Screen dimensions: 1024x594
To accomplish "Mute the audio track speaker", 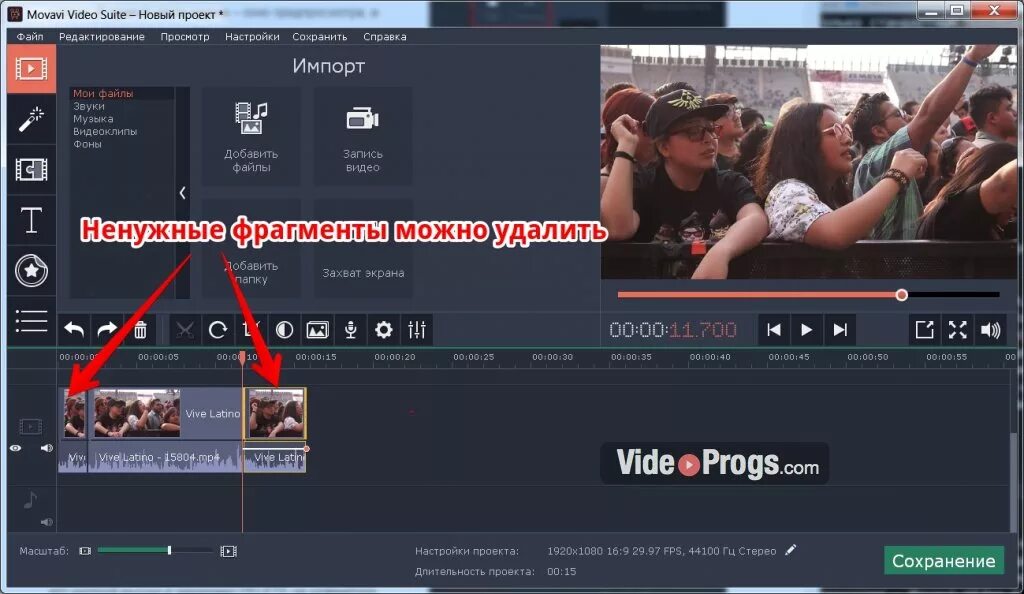I will tap(46, 522).
